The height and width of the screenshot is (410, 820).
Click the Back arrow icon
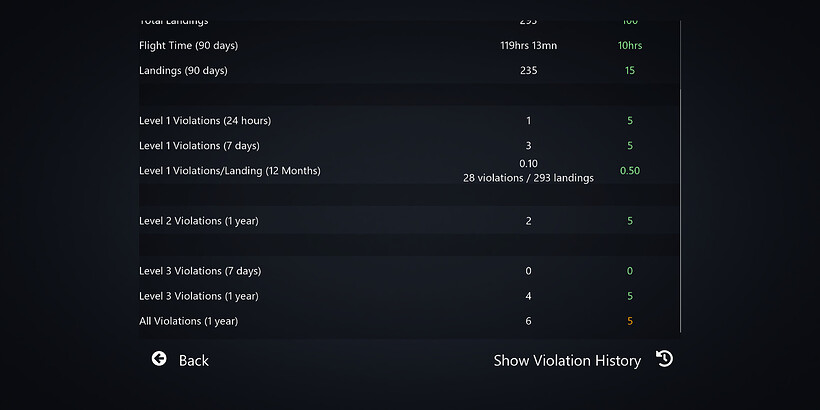coord(159,359)
